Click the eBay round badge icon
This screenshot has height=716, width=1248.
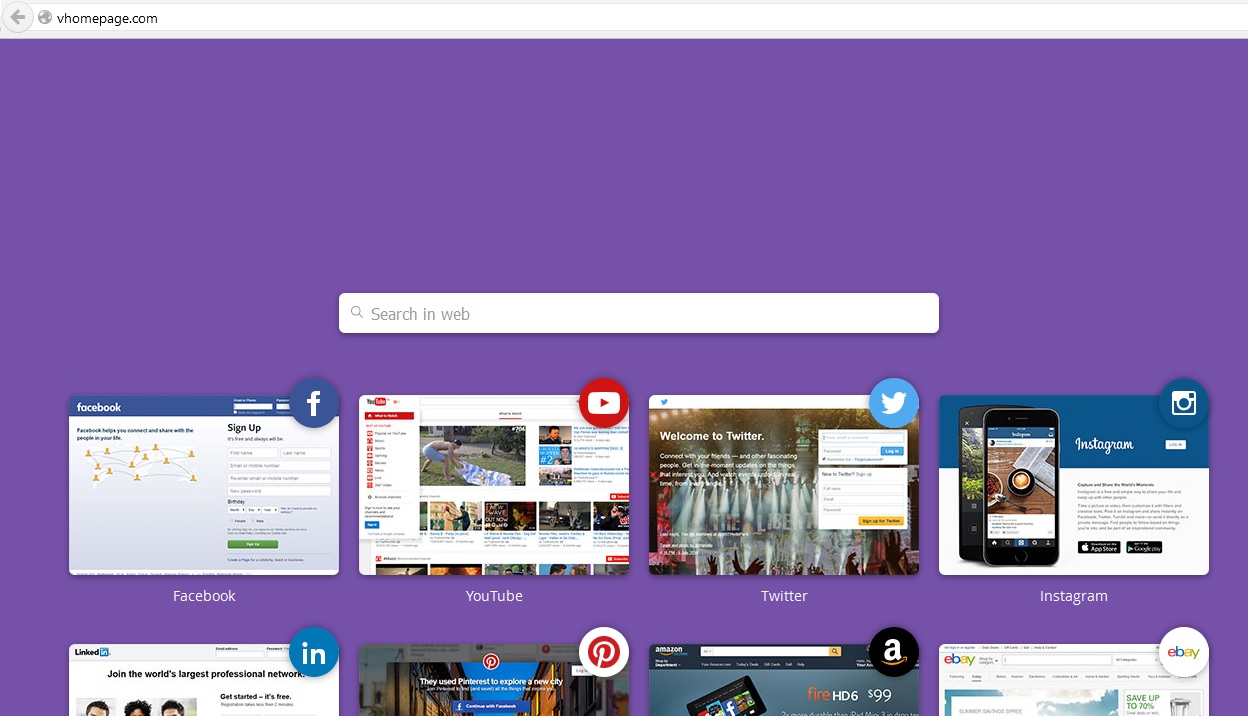pos(1184,653)
